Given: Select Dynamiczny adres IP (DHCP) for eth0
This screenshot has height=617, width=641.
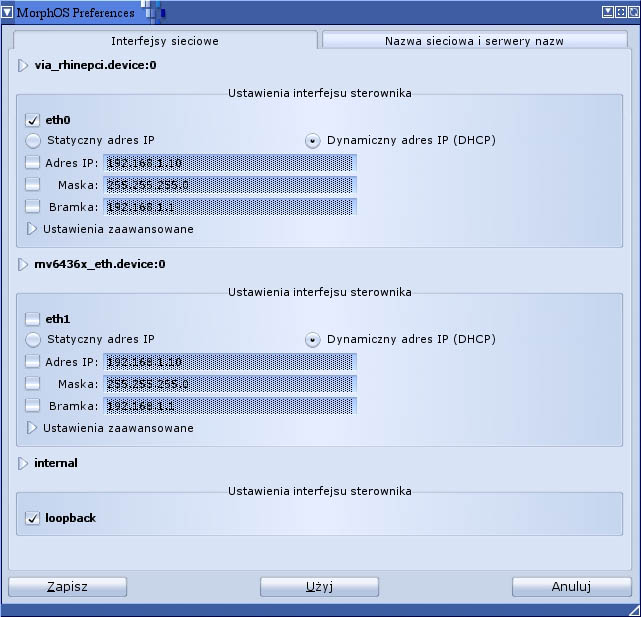Looking at the screenshot, I should click(313, 141).
